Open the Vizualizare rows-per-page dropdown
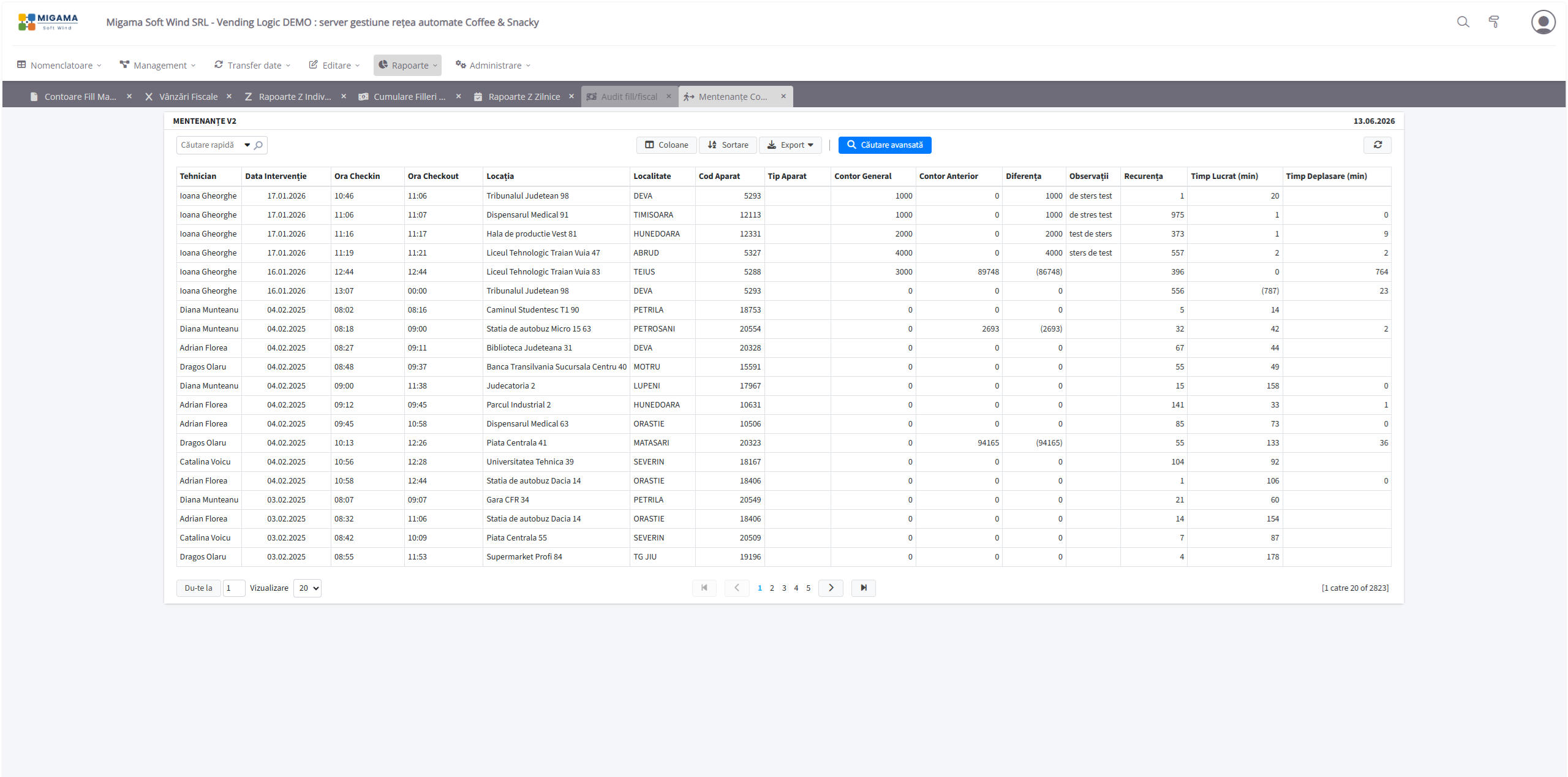The width and height of the screenshot is (1568, 777). [307, 588]
